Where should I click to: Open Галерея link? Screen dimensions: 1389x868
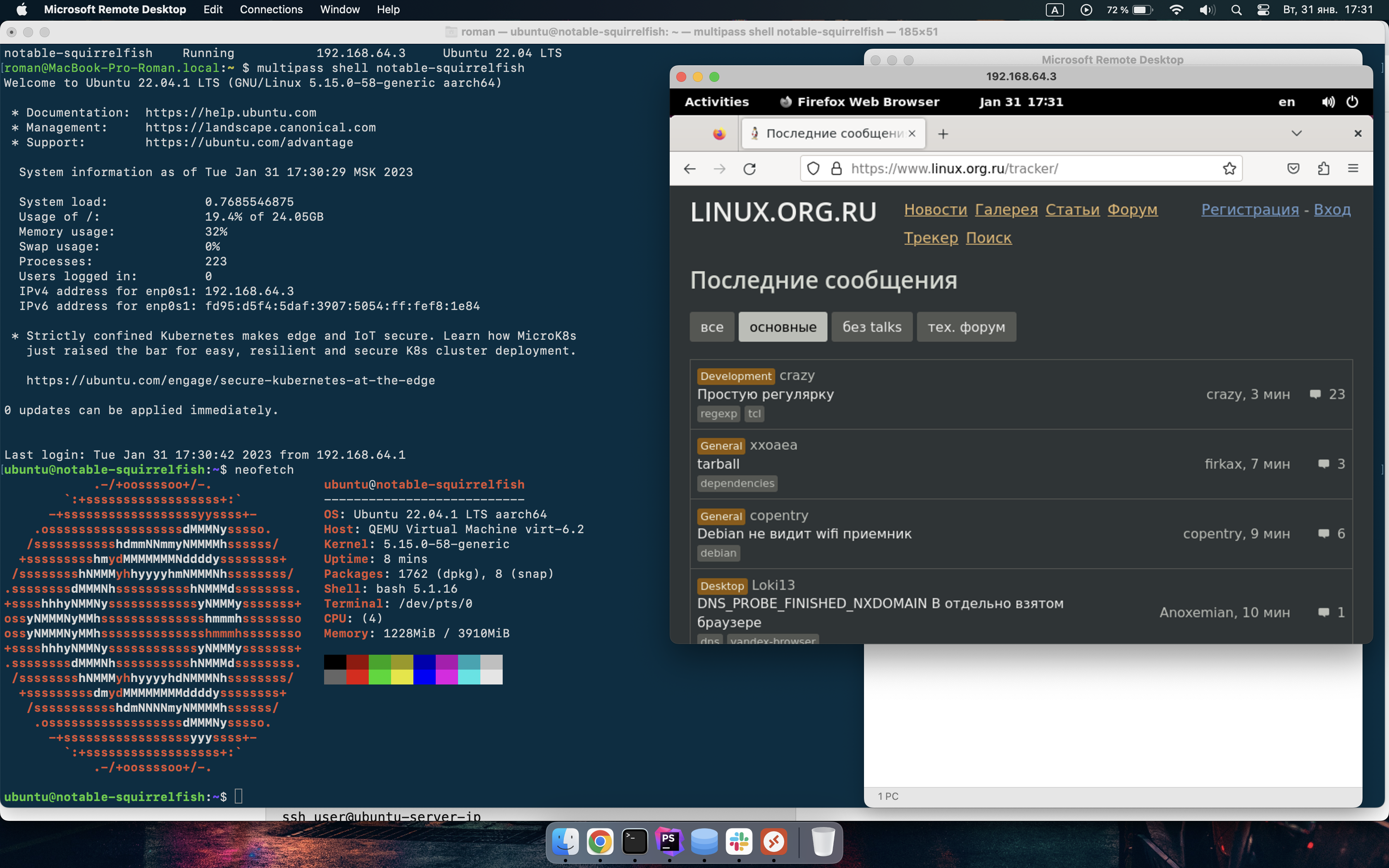coord(1006,210)
